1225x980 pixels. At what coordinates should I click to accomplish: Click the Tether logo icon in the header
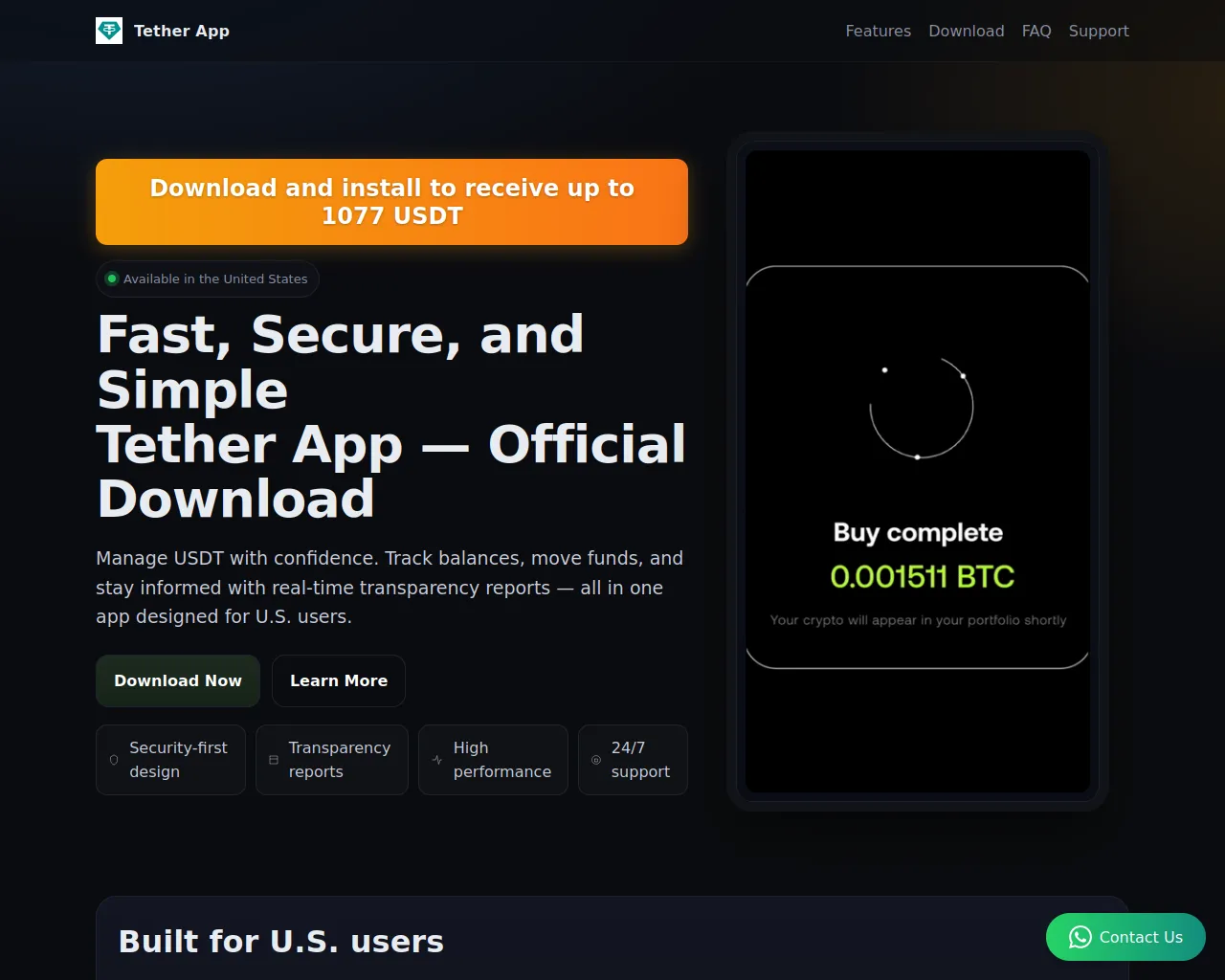(x=109, y=31)
